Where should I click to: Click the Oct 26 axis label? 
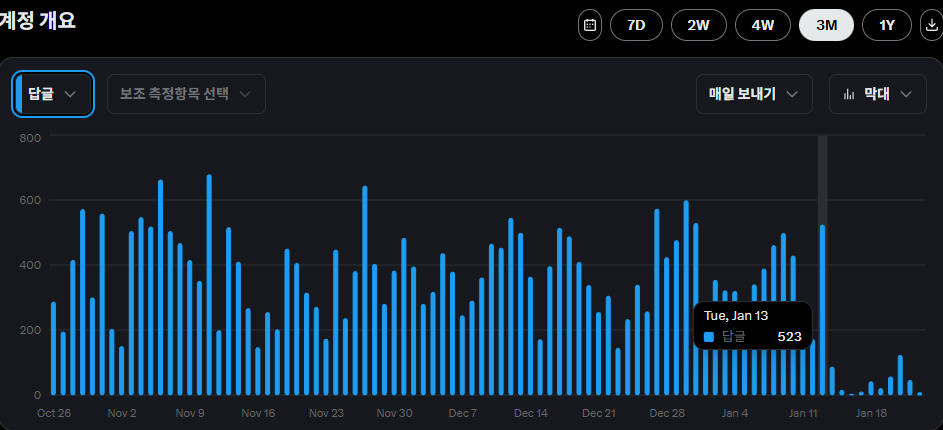54,413
